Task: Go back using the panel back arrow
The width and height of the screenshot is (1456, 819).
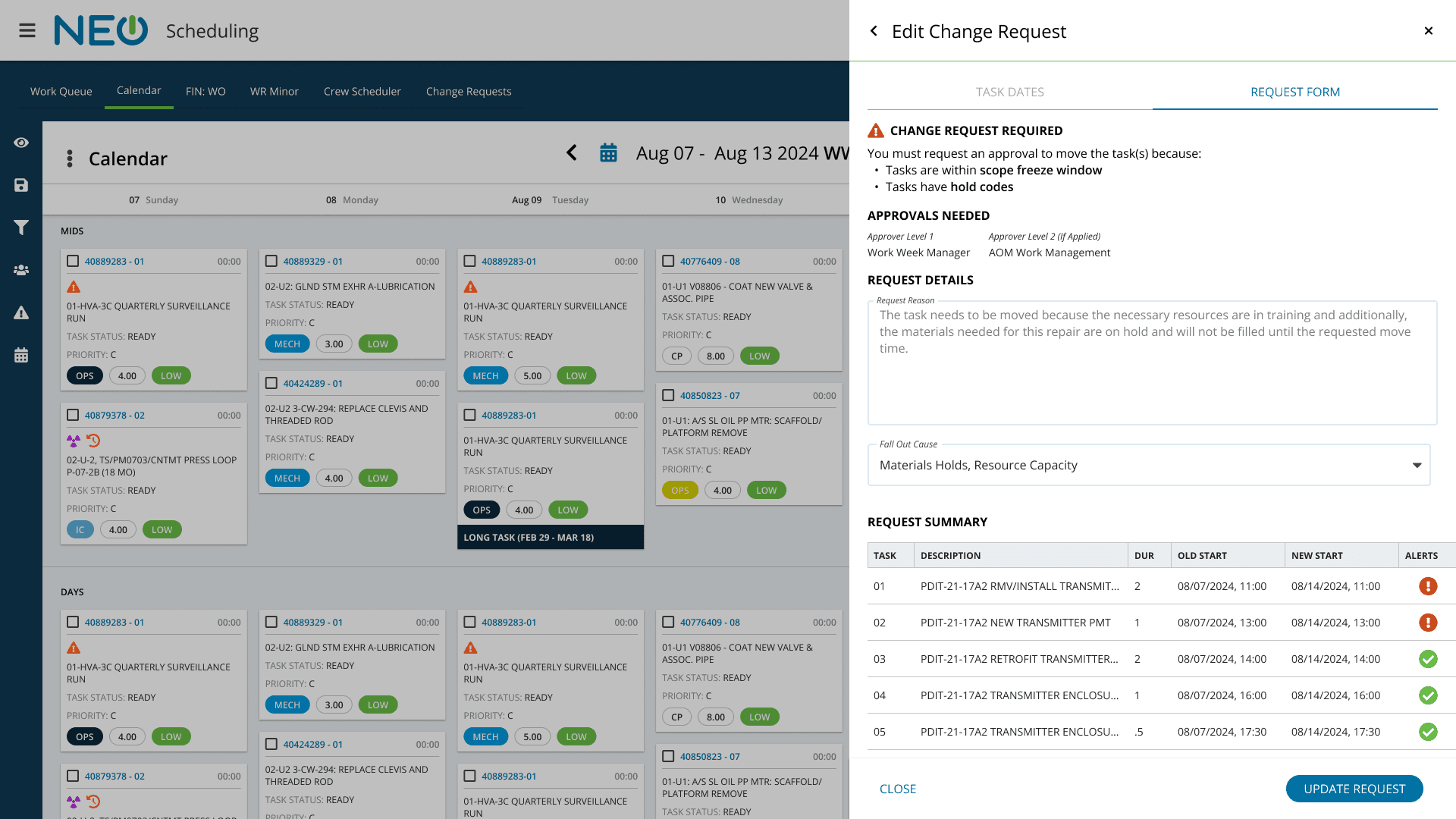Action: tap(874, 31)
